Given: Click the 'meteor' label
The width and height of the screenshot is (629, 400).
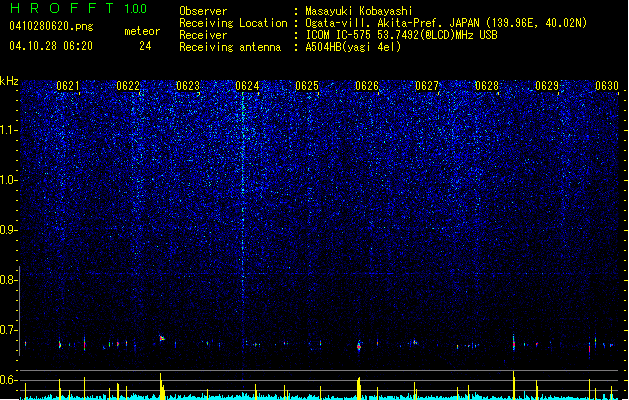Looking at the screenshot, I should 142,31.
